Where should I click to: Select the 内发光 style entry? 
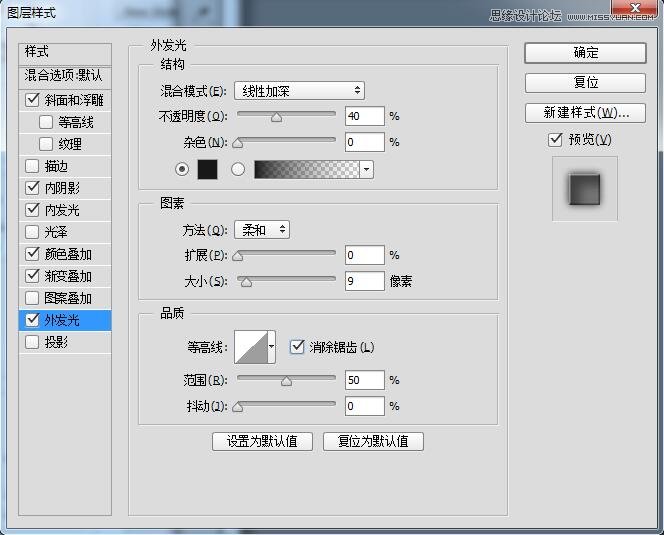[x=62, y=210]
